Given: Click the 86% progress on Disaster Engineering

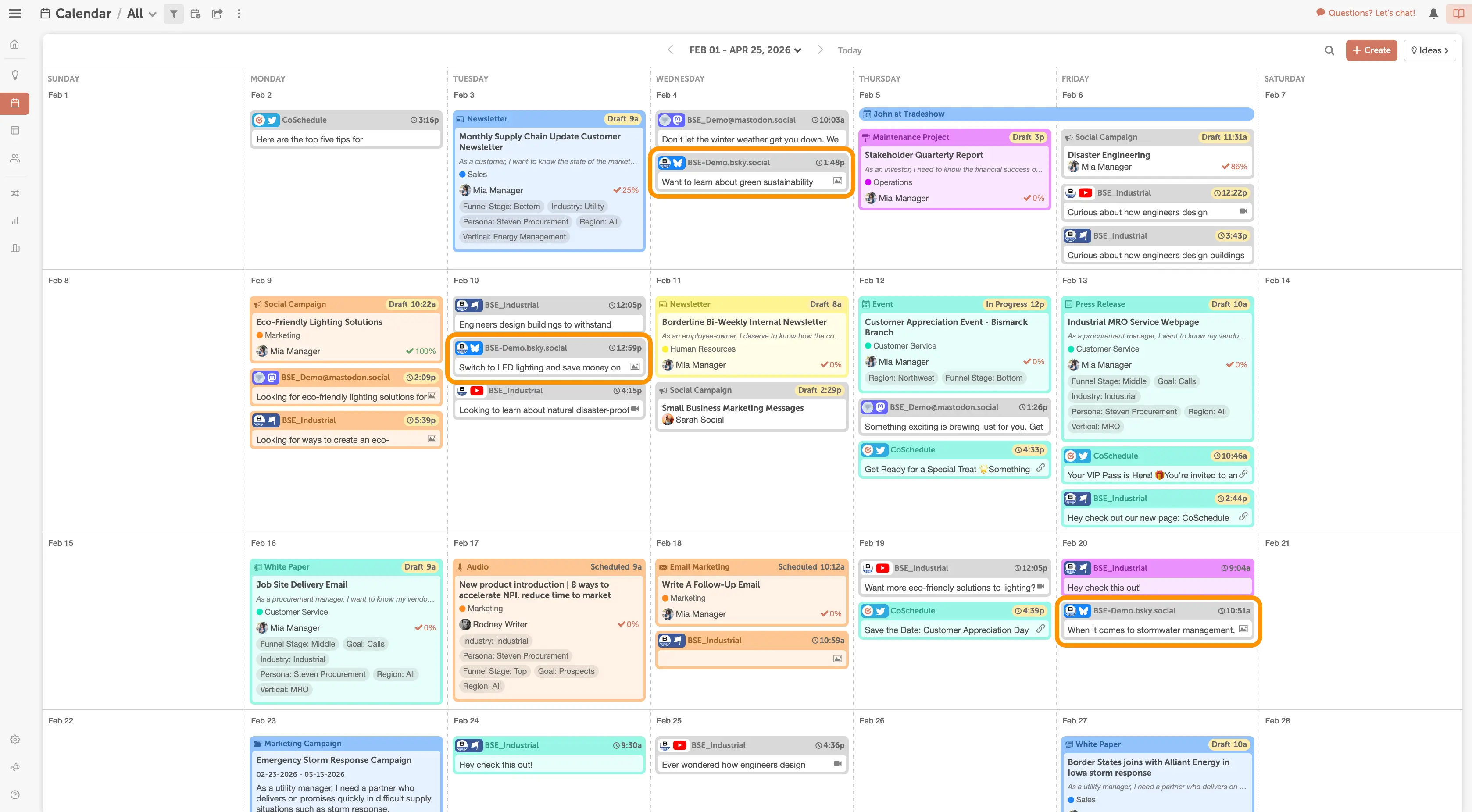Looking at the screenshot, I should click(1235, 166).
